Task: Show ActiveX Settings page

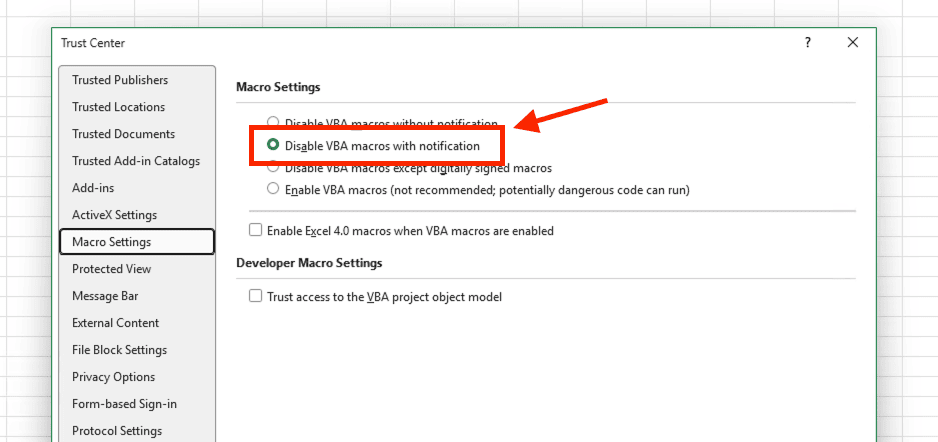Action: (x=114, y=215)
